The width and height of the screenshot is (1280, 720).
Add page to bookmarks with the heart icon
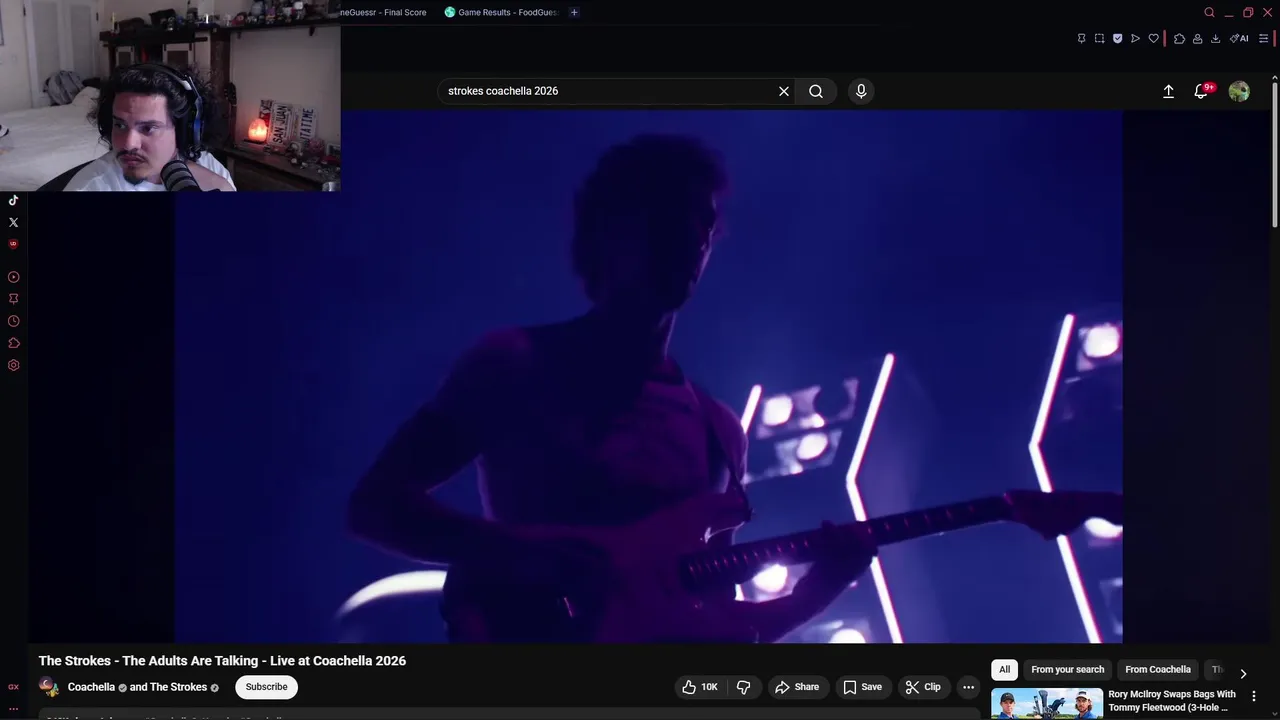pos(1153,38)
